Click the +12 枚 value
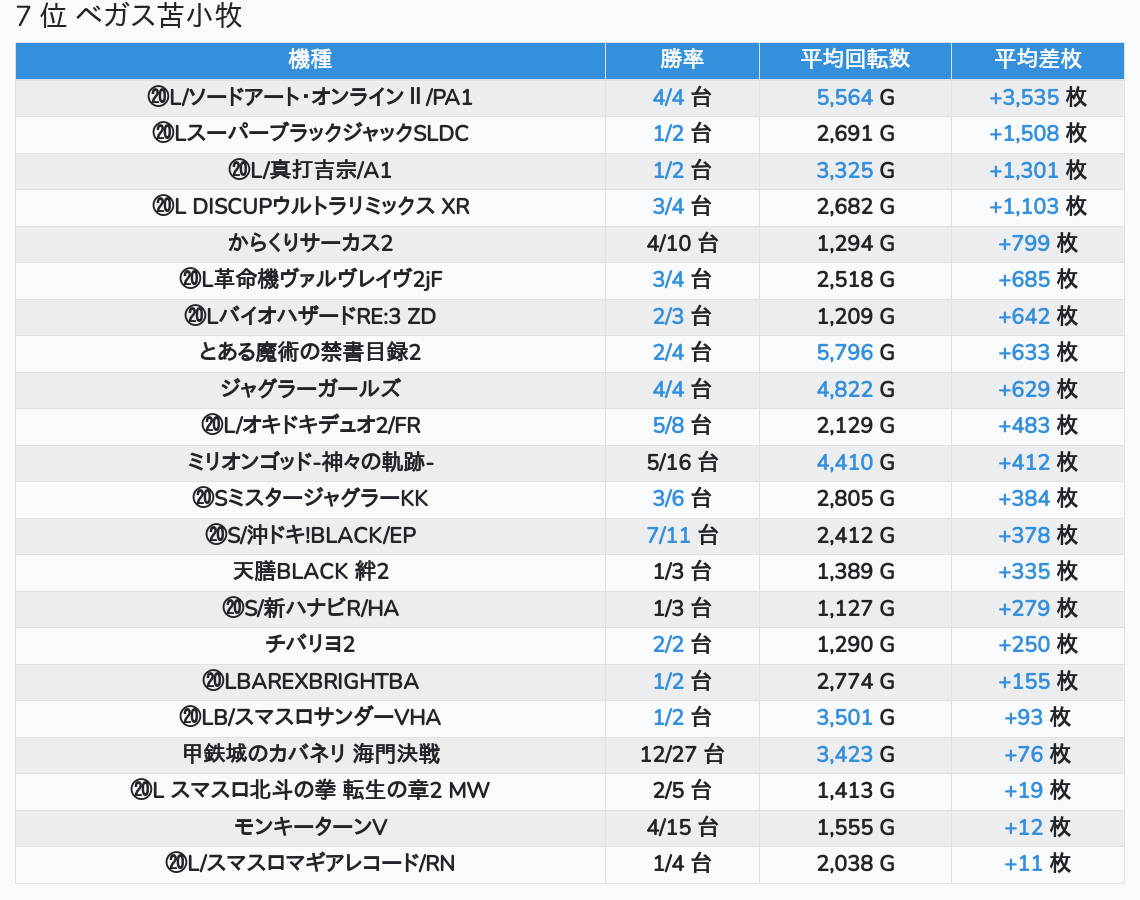The image size is (1140, 900). pyautogui.click(x=1037, y=827)
